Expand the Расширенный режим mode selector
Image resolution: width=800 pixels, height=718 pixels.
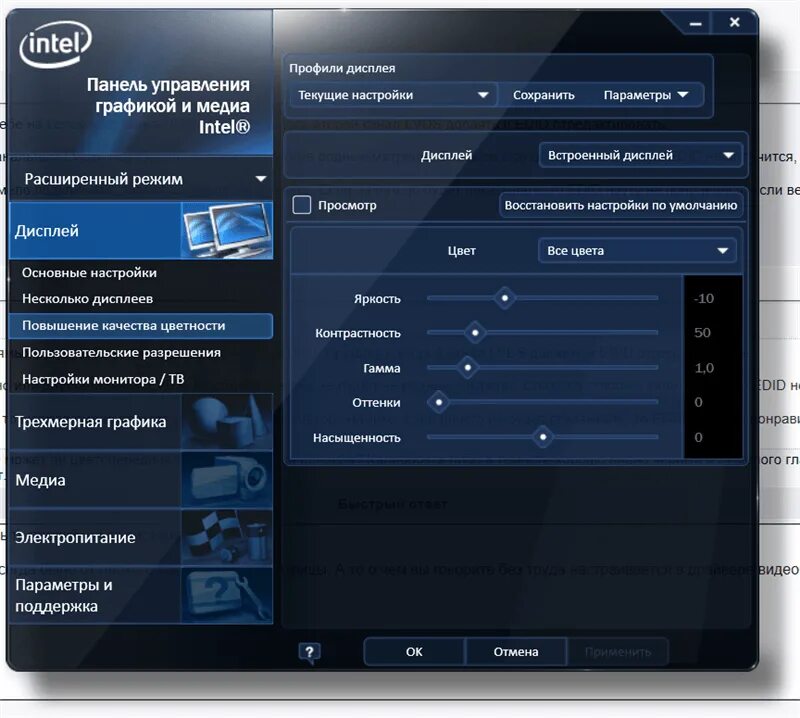pyautogui.click(x=141, y=179)
